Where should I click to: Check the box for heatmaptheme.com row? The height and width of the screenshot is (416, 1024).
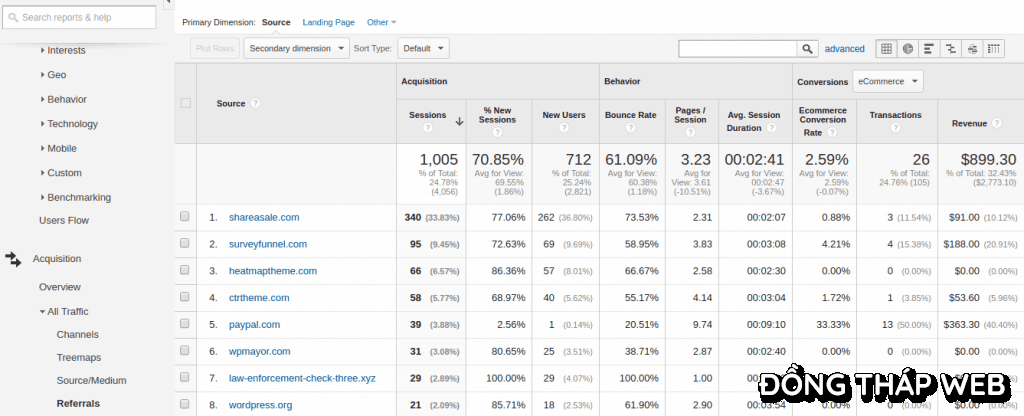pos(185,270)
